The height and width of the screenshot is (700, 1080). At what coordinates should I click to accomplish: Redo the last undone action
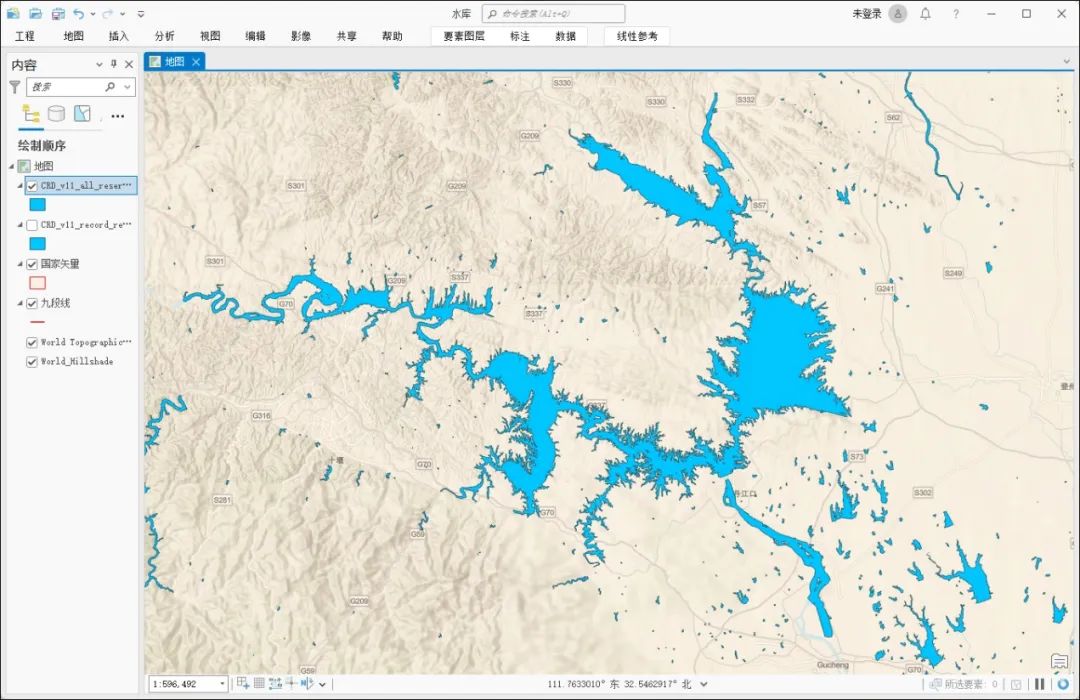(x=107, y=13)
